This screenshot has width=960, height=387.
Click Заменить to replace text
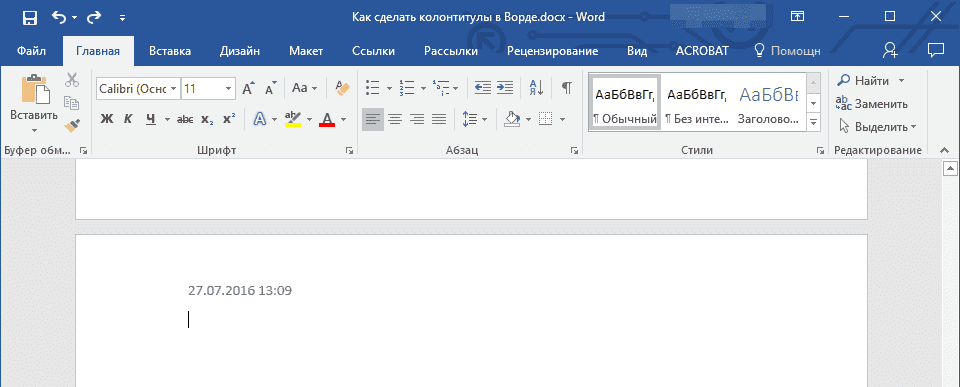tap(872, 103)
